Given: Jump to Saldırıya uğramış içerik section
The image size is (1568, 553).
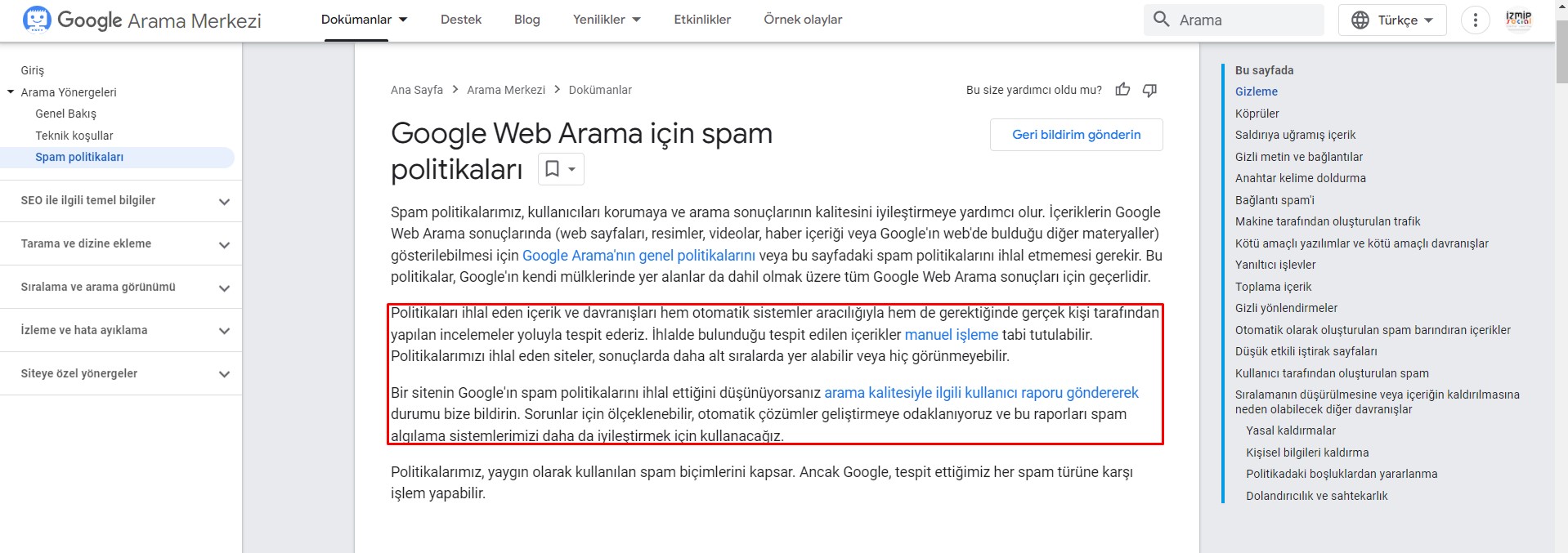Looking at the screenshot, I should tap(1296, 135).
